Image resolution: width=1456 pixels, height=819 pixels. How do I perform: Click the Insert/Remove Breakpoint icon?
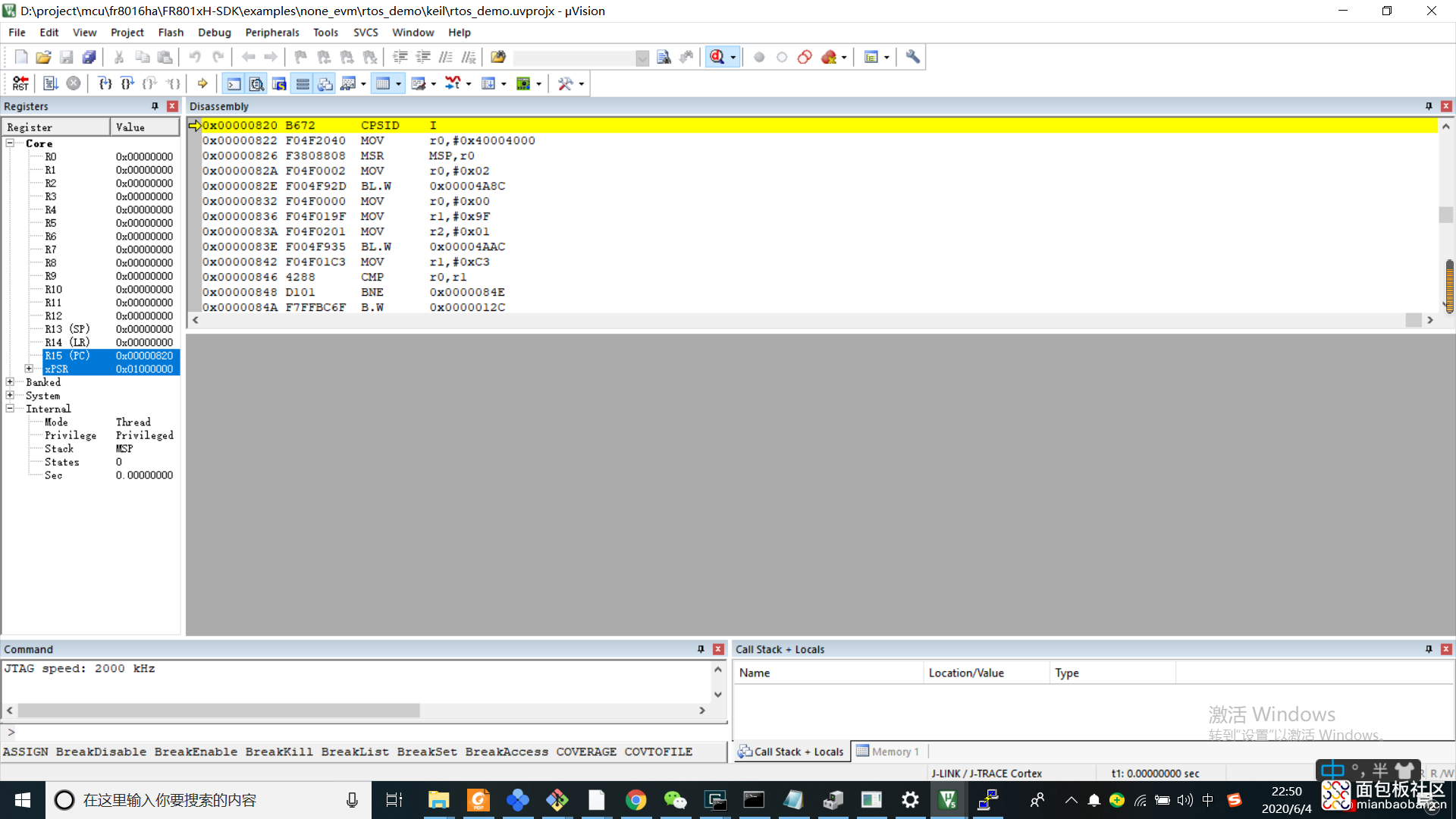click(x=759, y=57)
